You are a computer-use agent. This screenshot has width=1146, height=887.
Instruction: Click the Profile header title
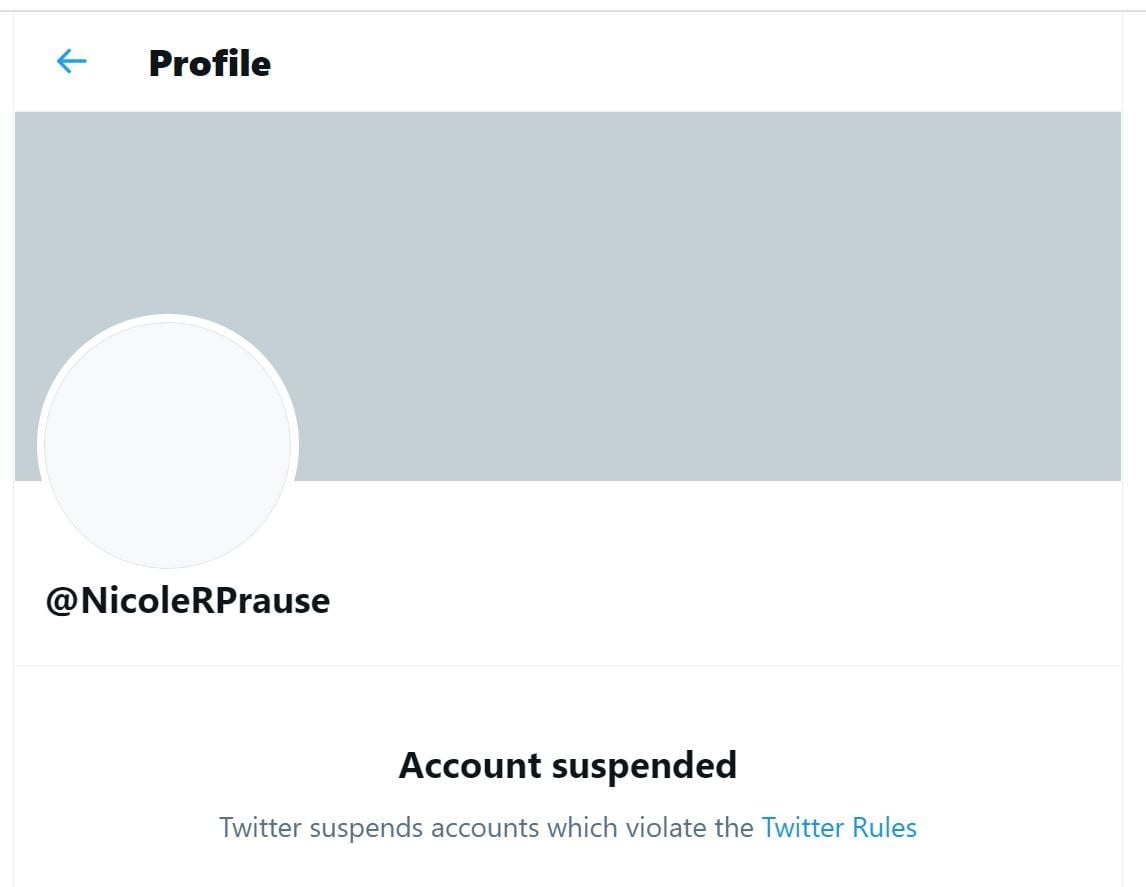click(x=209, y=64)
